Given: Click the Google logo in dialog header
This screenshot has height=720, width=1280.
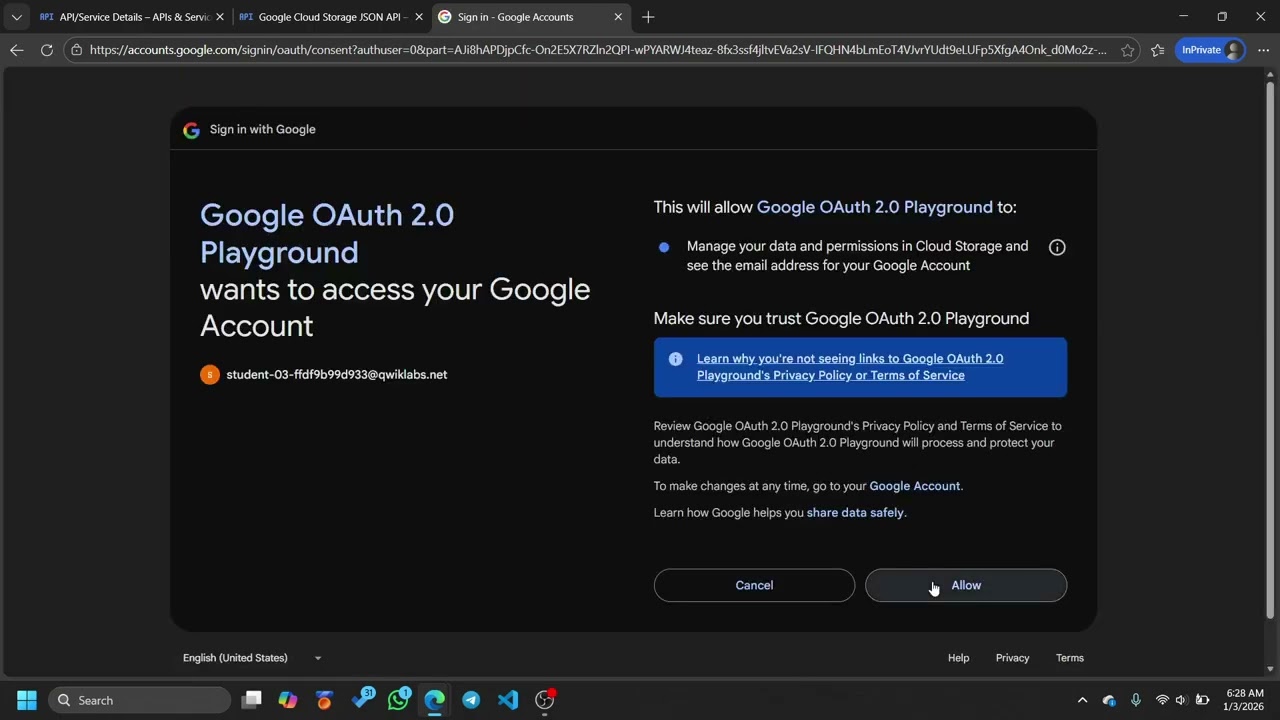Looking at the screenshot, I should pyautogui.click(x=191, y=130).
